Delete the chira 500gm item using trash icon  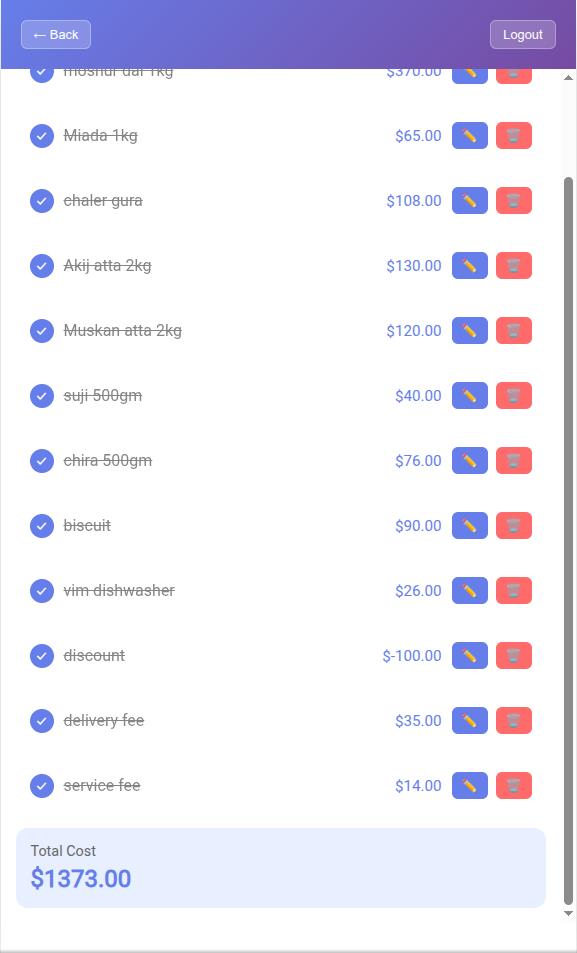513,460
